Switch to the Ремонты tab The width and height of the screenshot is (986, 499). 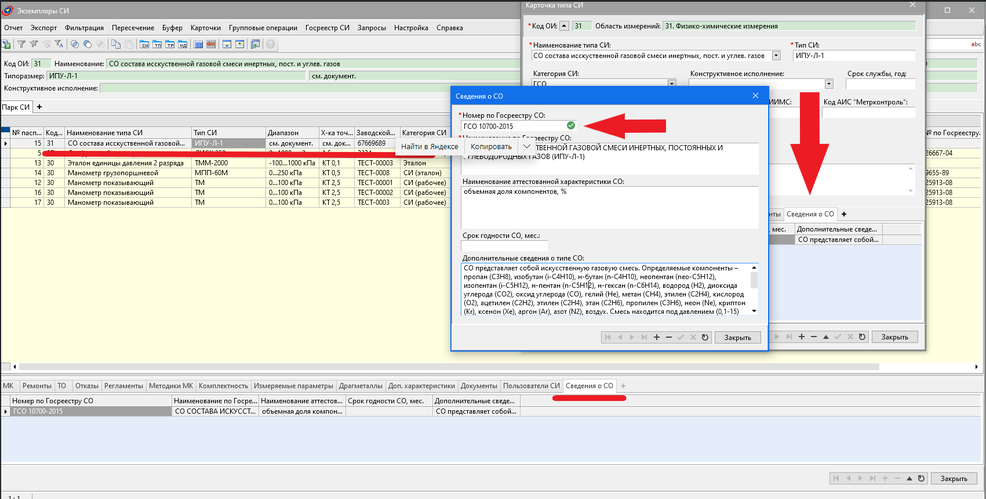click(x=36, y=386)
